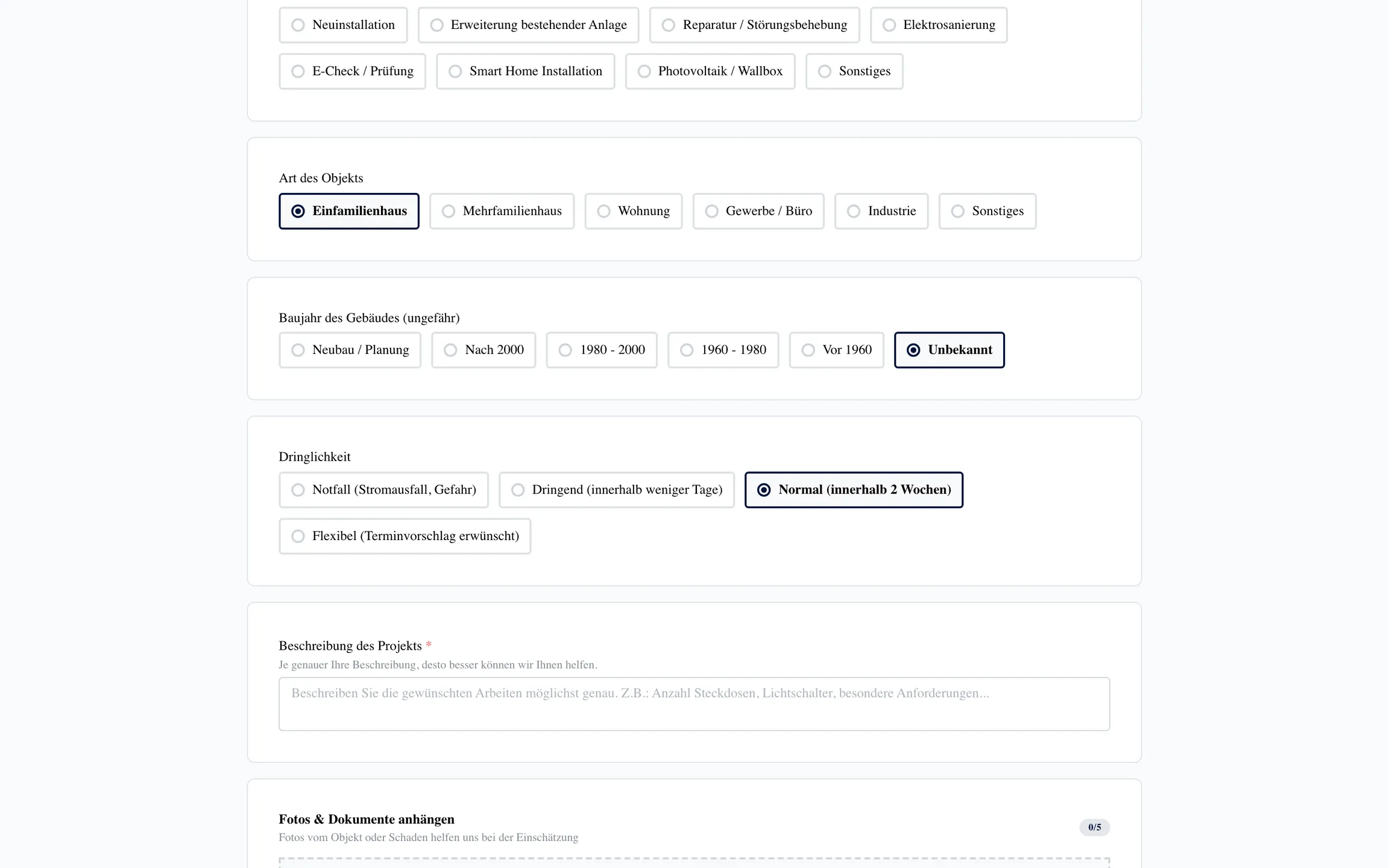Select Flexibel (Terminvorschlag erwünscht) urgency
This screenshot has height=868, width=1389.
coord(405,536)
